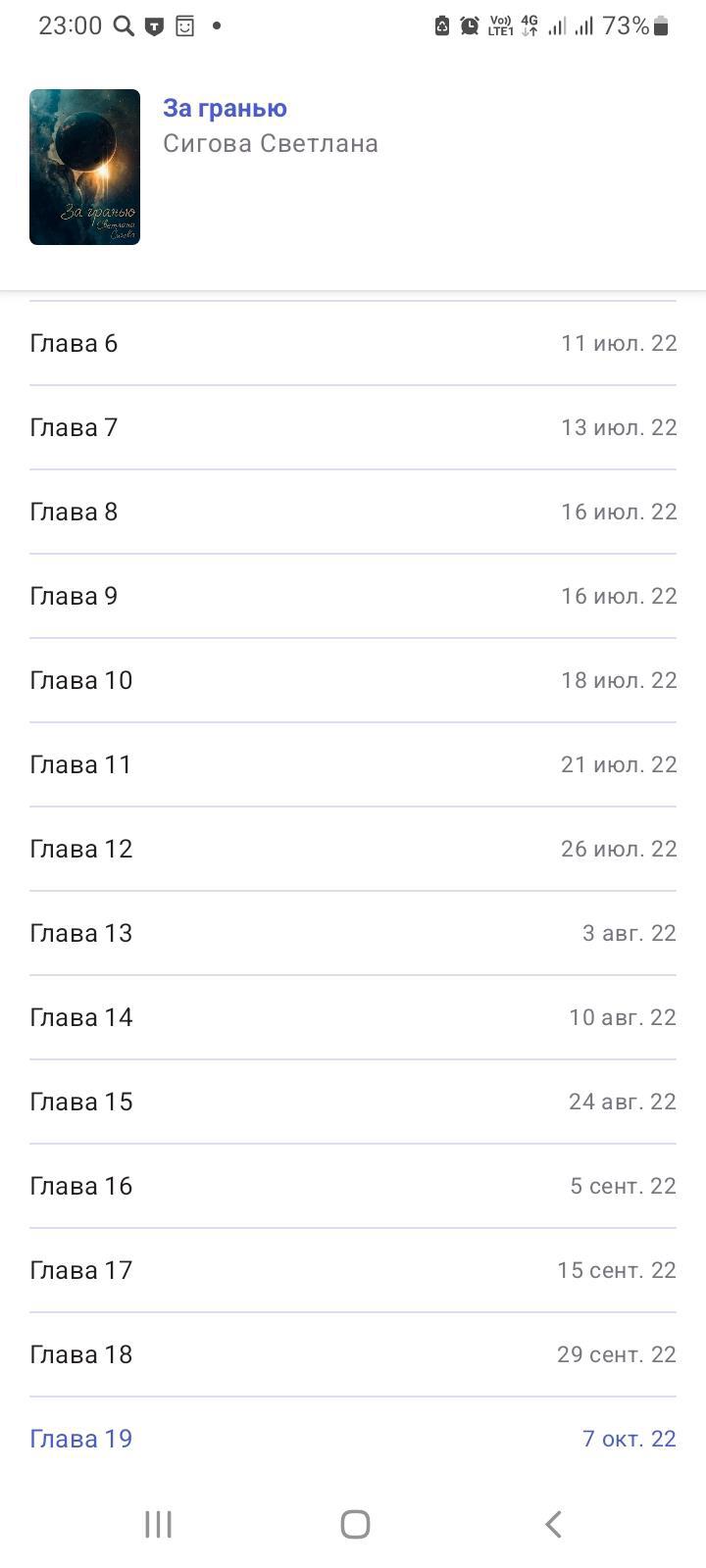The width and height of the screenshot is (706, 1568).
Task: Open chapter Глава 7
Action: coord(74,427)
